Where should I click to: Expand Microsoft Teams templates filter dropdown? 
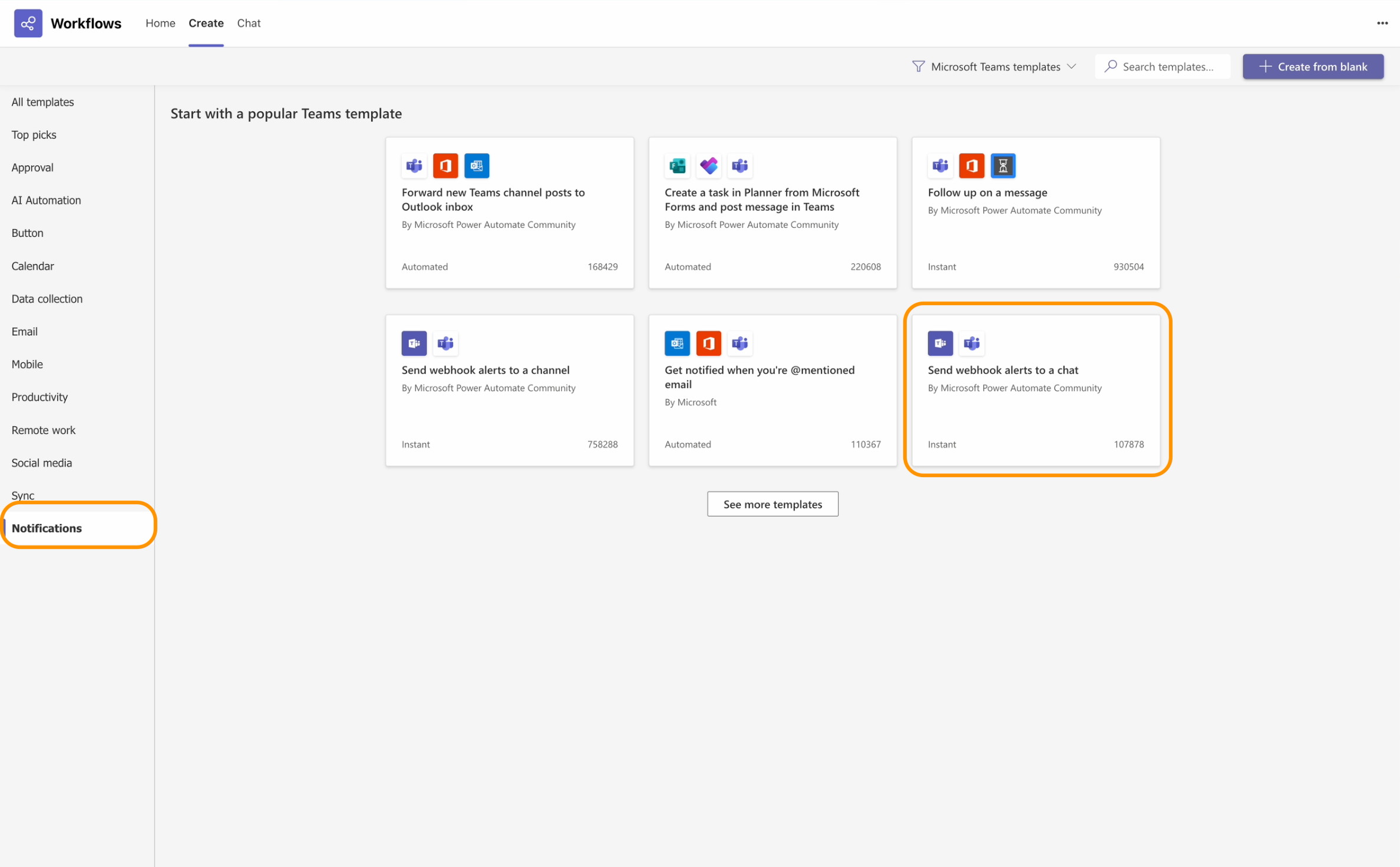click(995, 67)
